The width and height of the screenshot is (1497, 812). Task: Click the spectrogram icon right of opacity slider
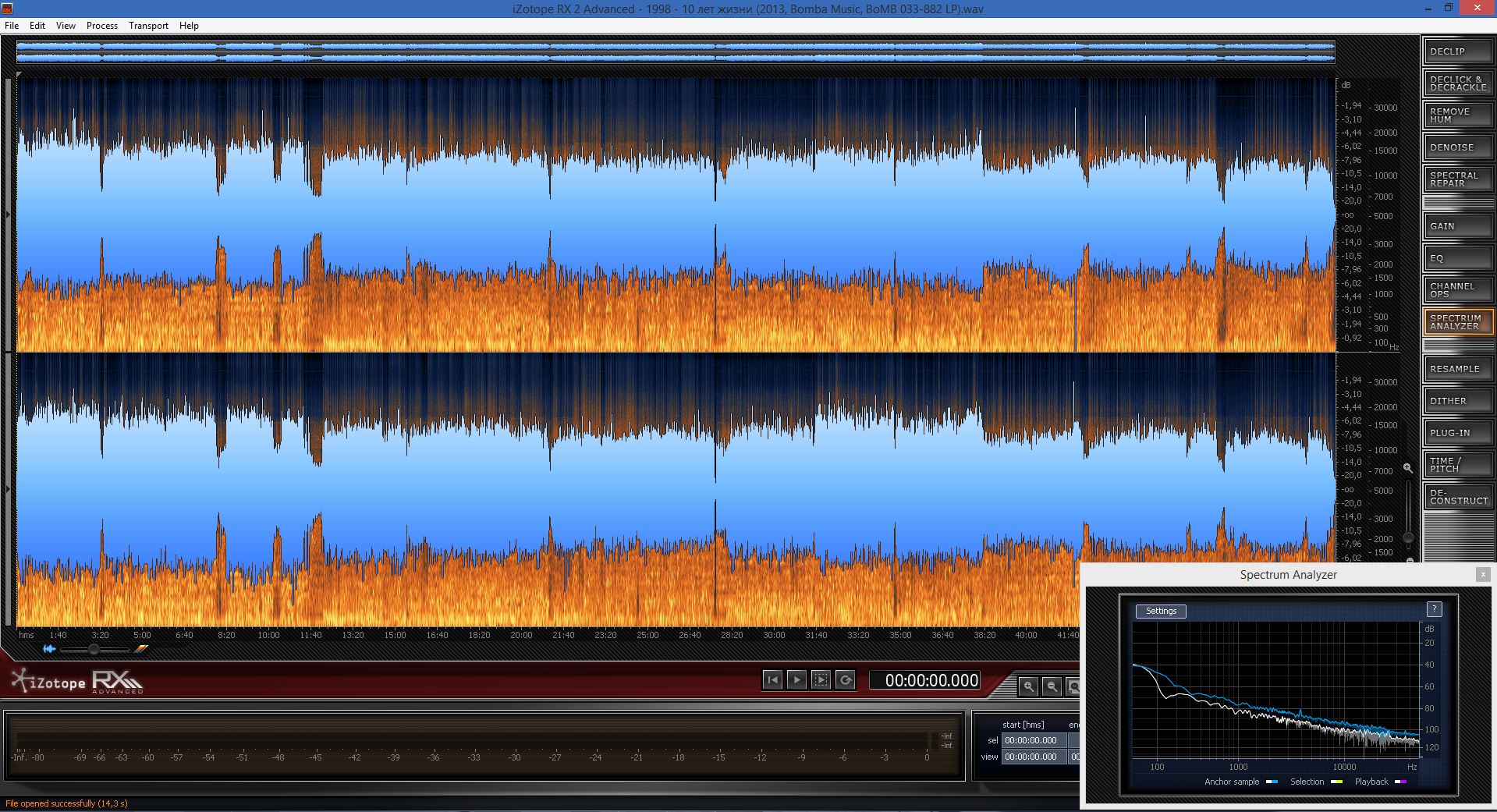(x=140, y=649)
